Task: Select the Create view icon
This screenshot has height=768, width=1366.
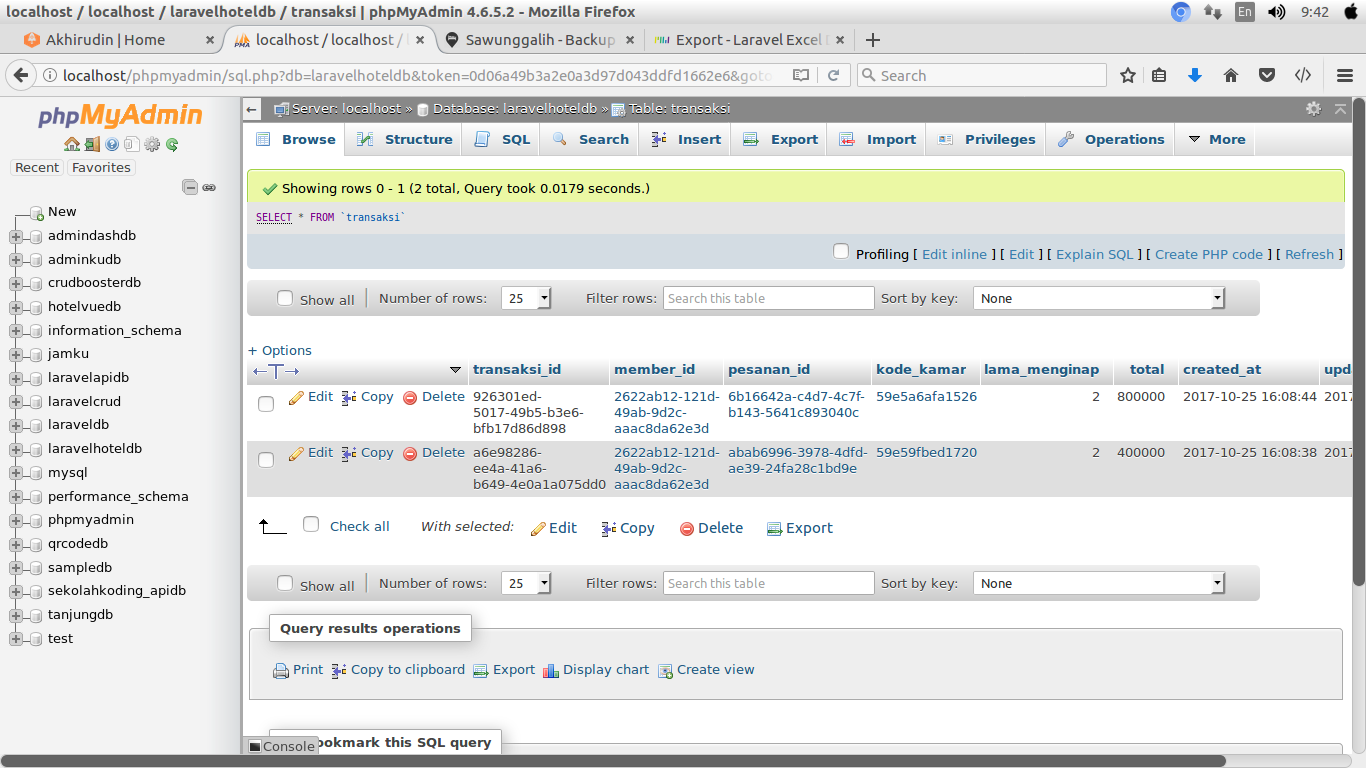Action: pos(665,670)
